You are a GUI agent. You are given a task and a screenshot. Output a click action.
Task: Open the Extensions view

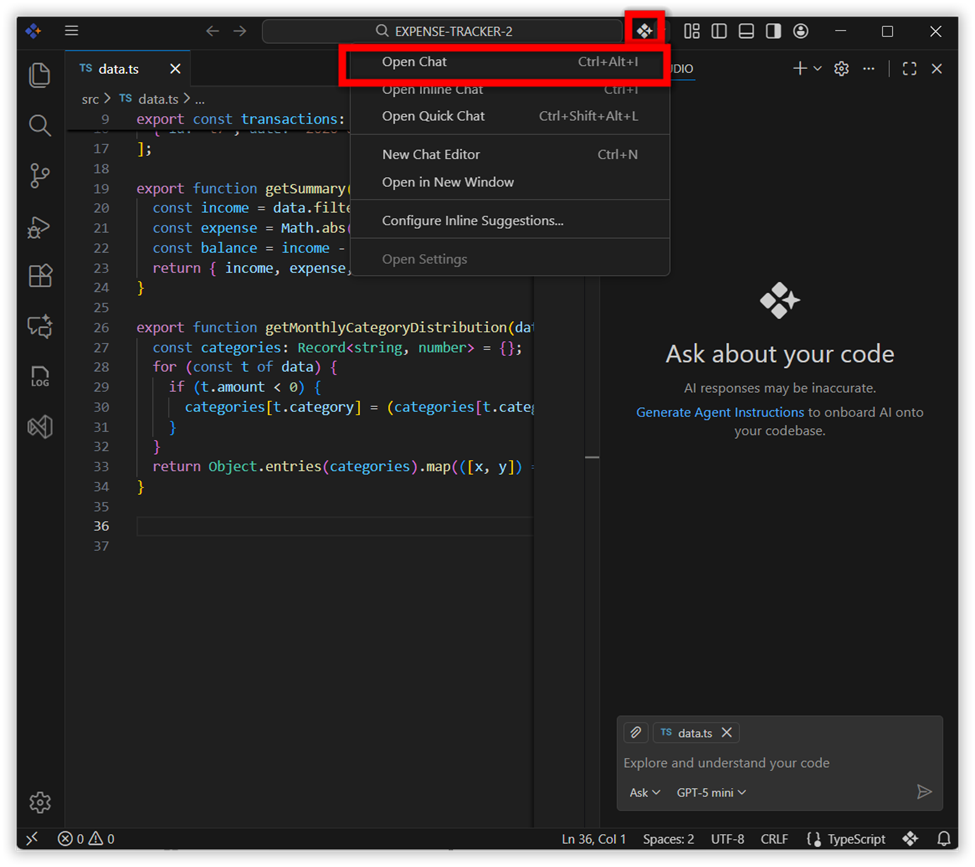(x=40, y=276)
